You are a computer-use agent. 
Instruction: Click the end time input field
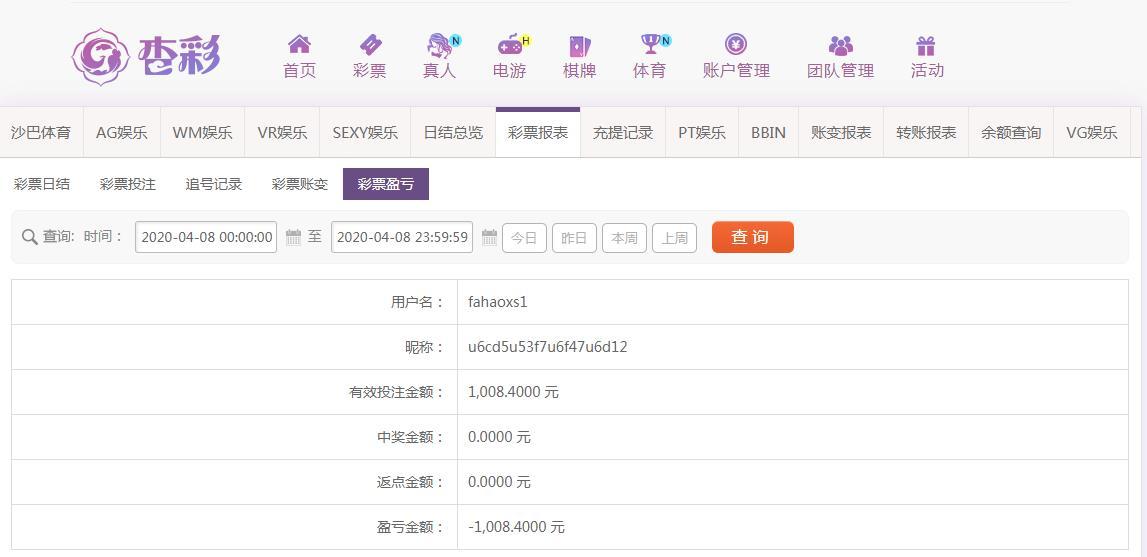402,237
